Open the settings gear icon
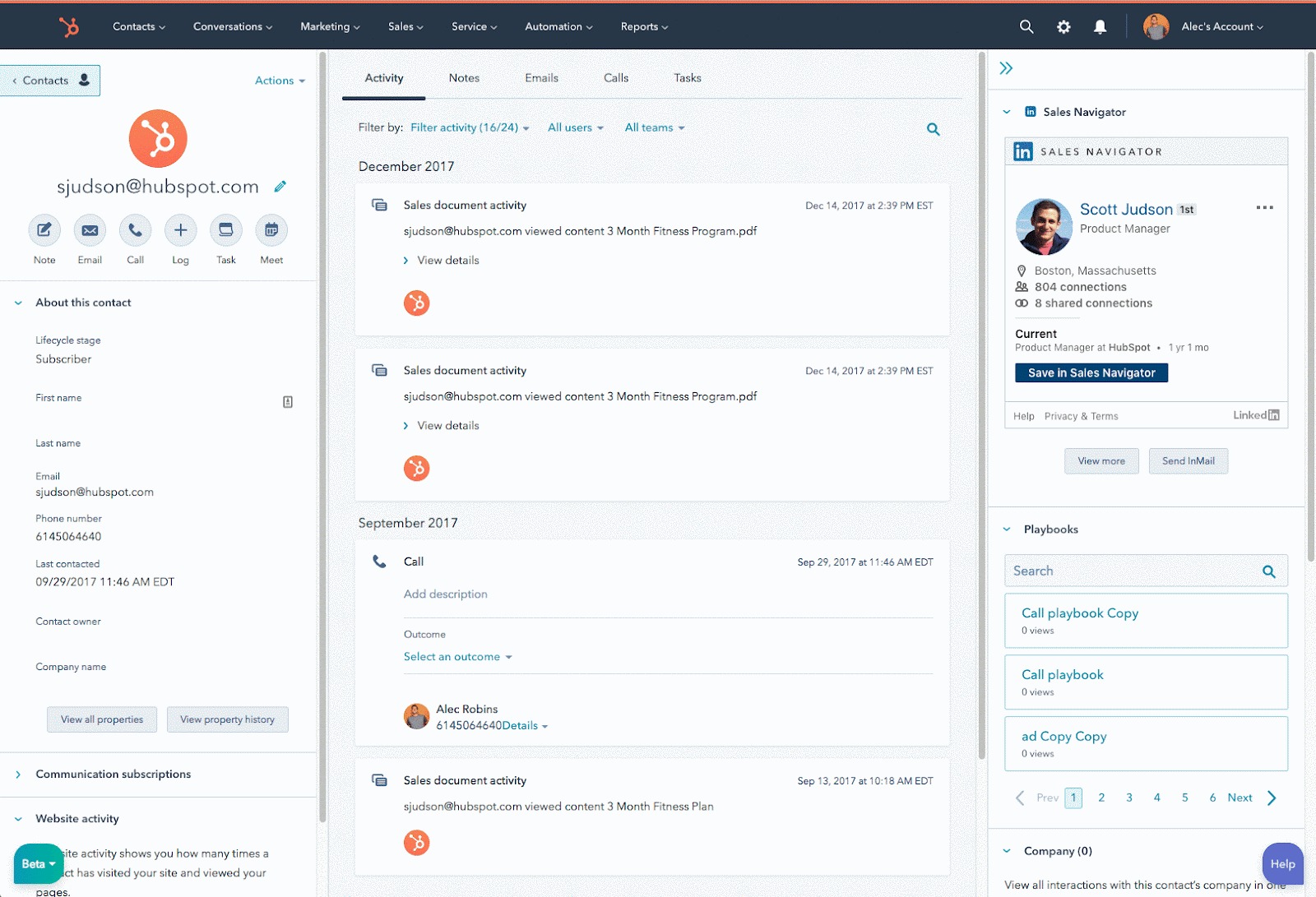 1063,26
